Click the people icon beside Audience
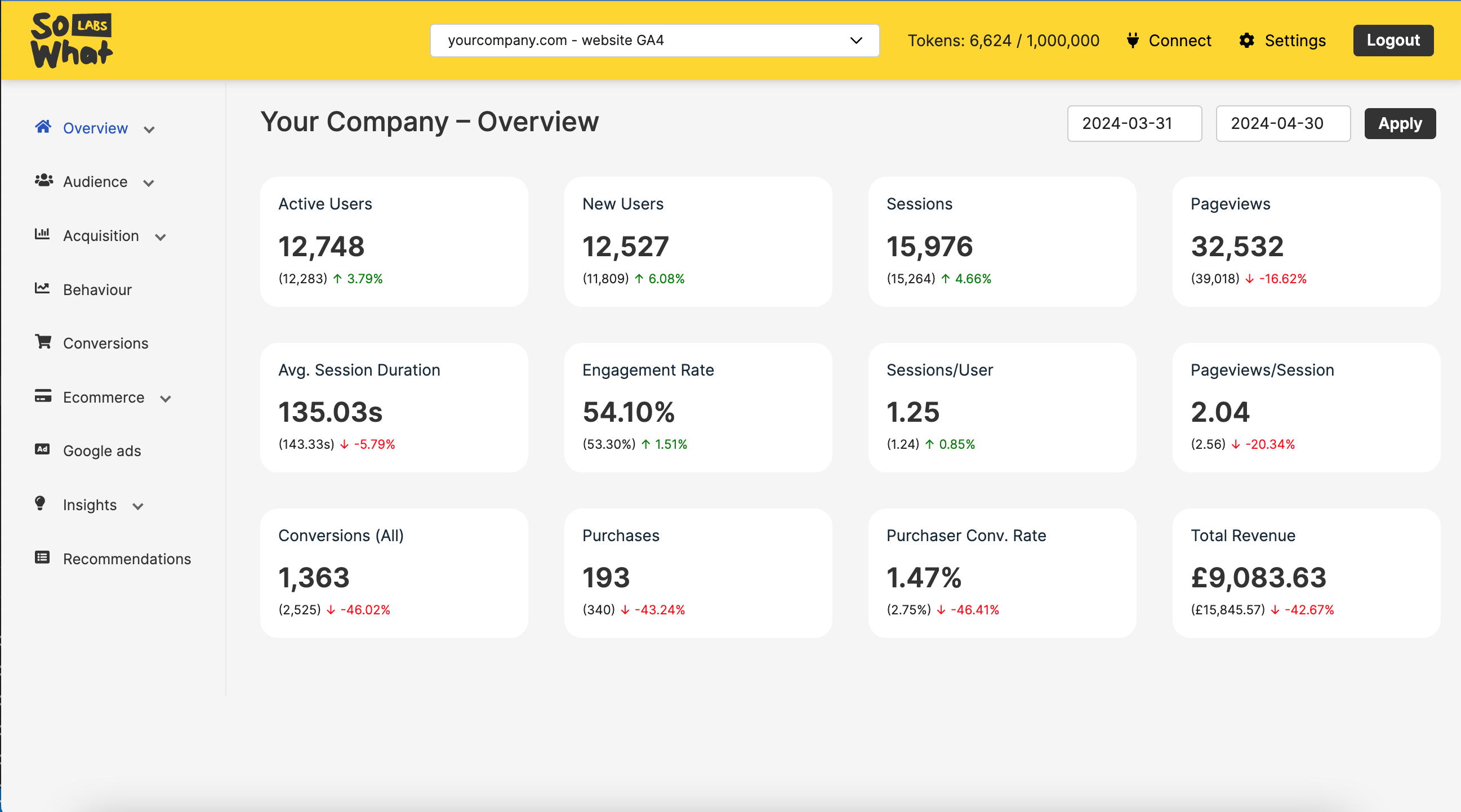The width and height of the screenshot is (1461, 812). pyautogui.click(x=44, y=180)
